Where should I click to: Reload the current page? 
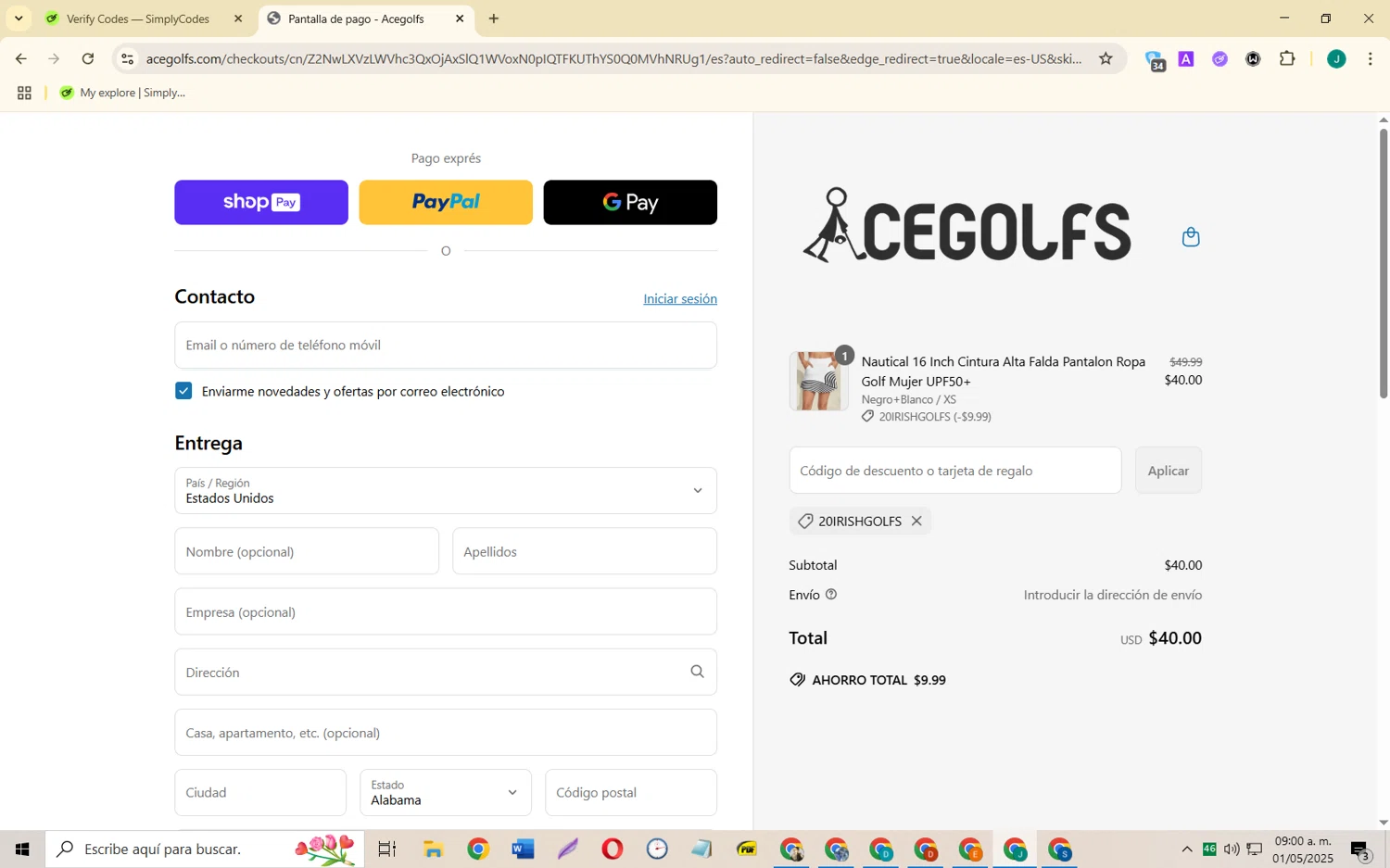coord(88,59)
